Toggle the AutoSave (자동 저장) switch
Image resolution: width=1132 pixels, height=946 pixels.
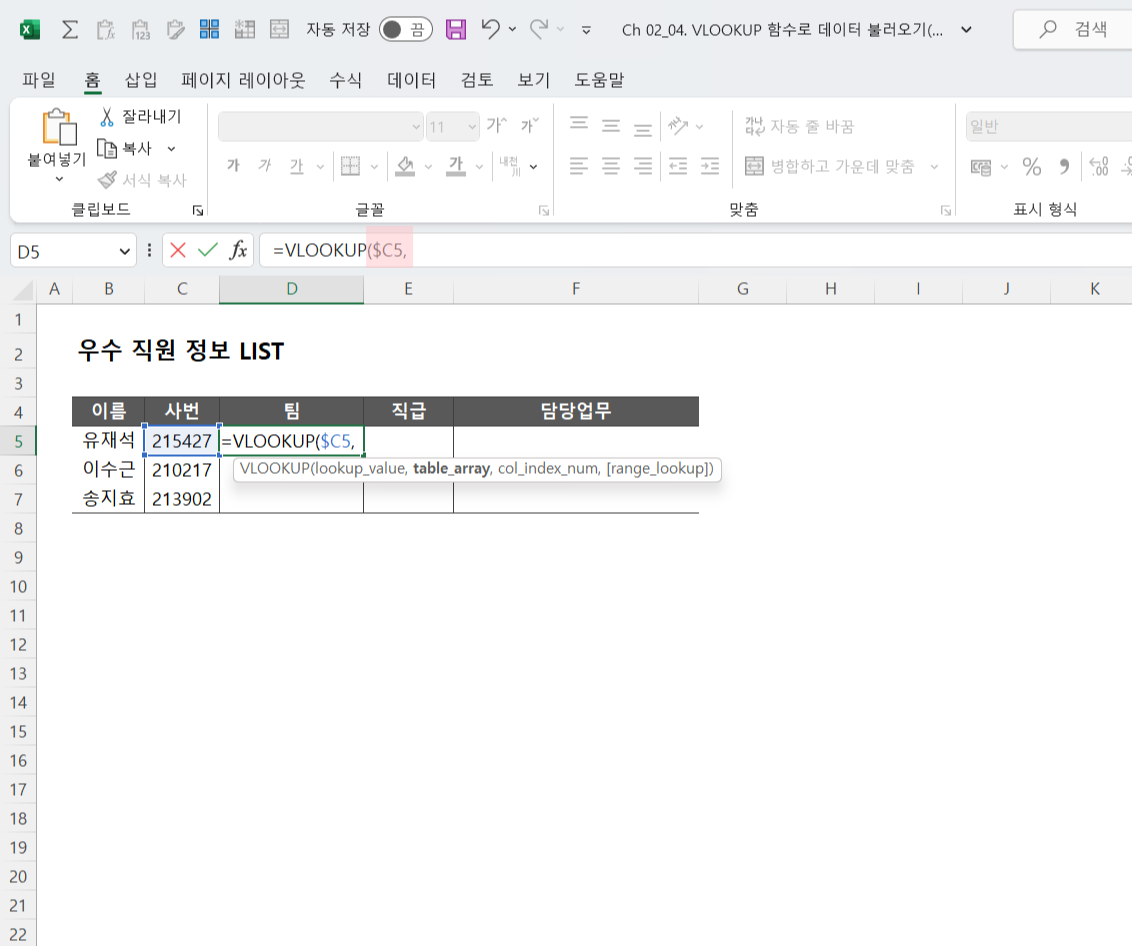(406, 30)
